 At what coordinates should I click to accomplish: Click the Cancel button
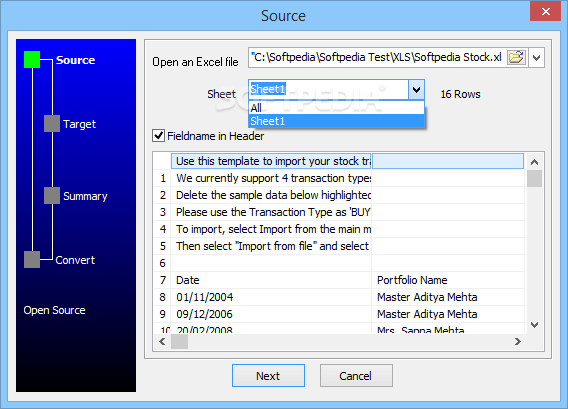(356, 376)
